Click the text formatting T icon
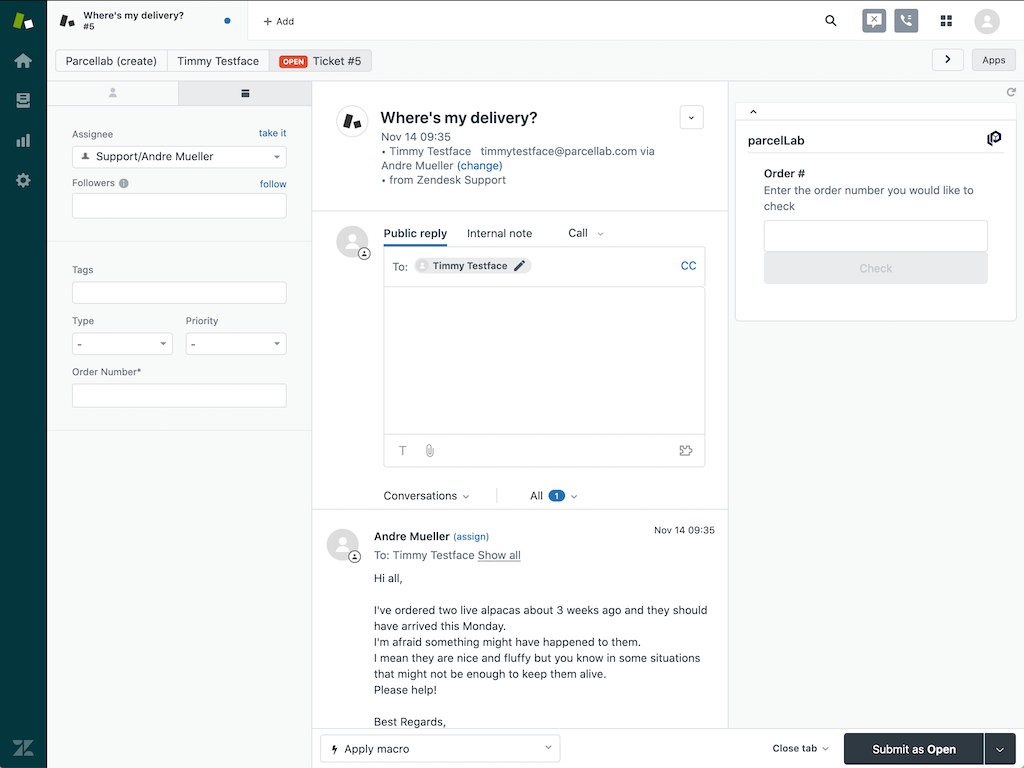Viewport: 1024px width, 768px height. click(x=403, y=451)
